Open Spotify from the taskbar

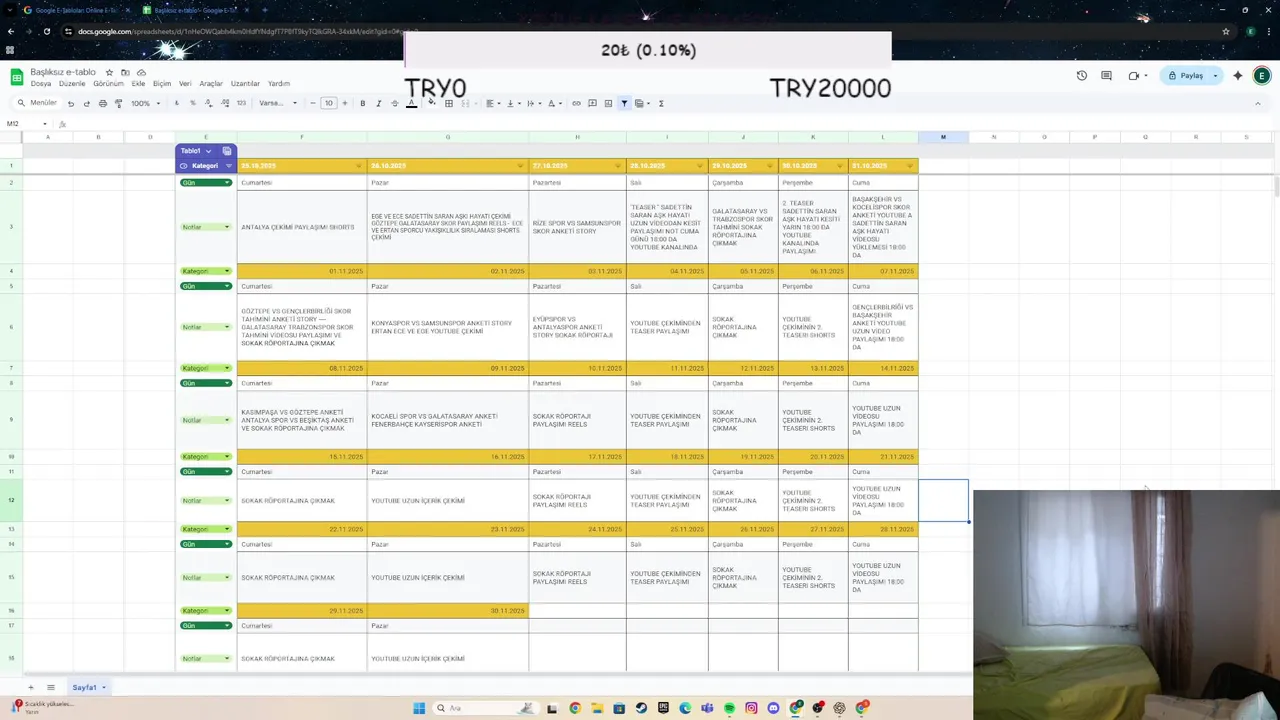tap(729, 708)
